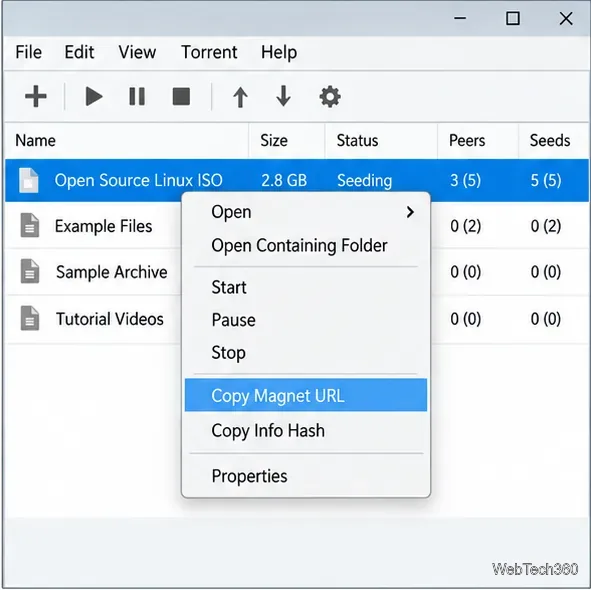Select the Sample Archive torrent row
The width and height of the screenshot is (591, 590).
297,272
